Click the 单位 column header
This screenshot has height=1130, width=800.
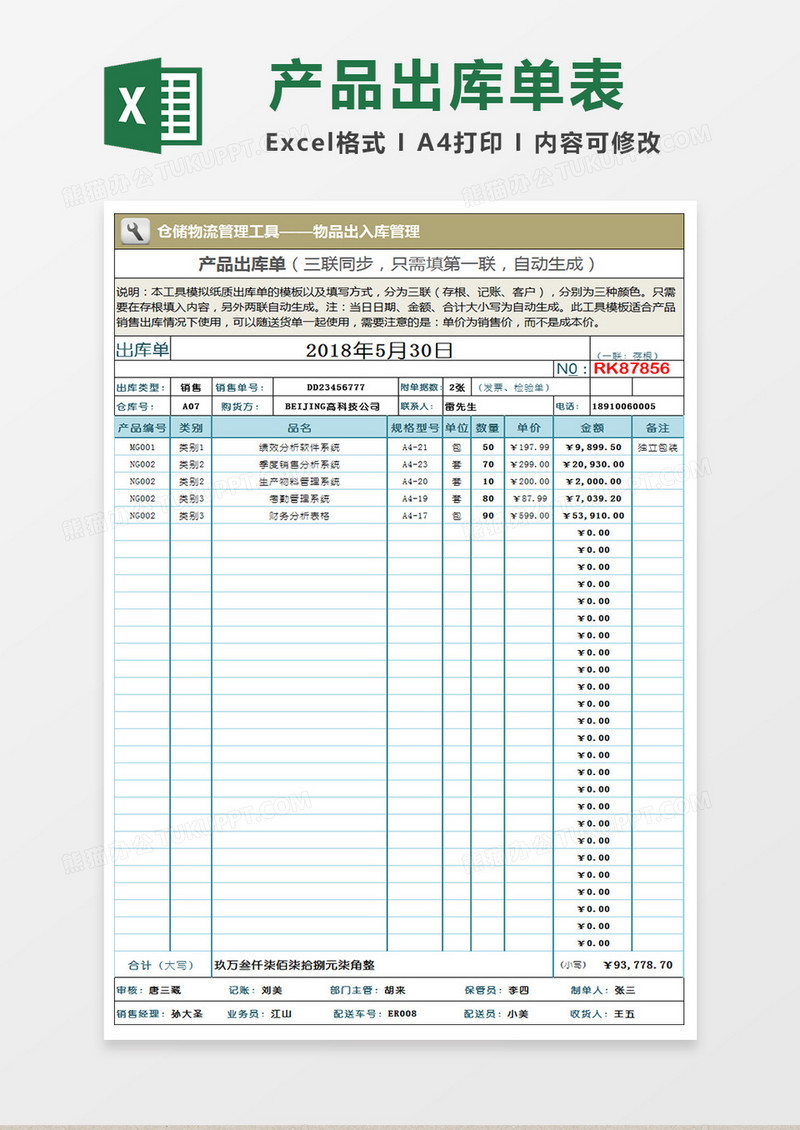tap(456, 427)
